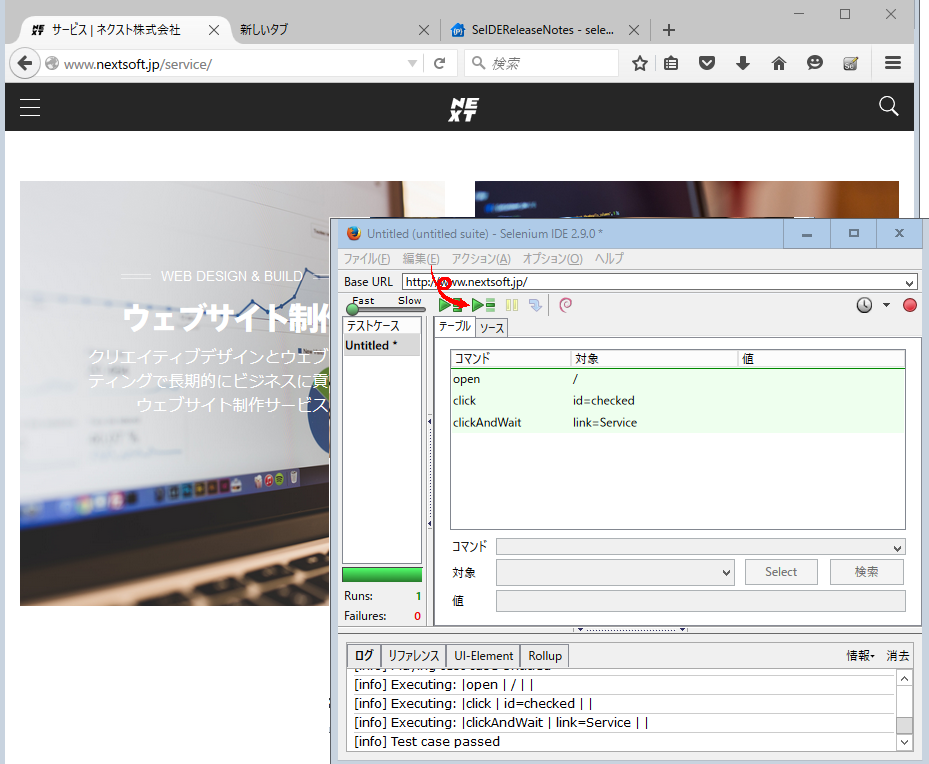Open the bookmarks list icon
The width and height of the screenshot is (929, 764).
coord(671,63)
